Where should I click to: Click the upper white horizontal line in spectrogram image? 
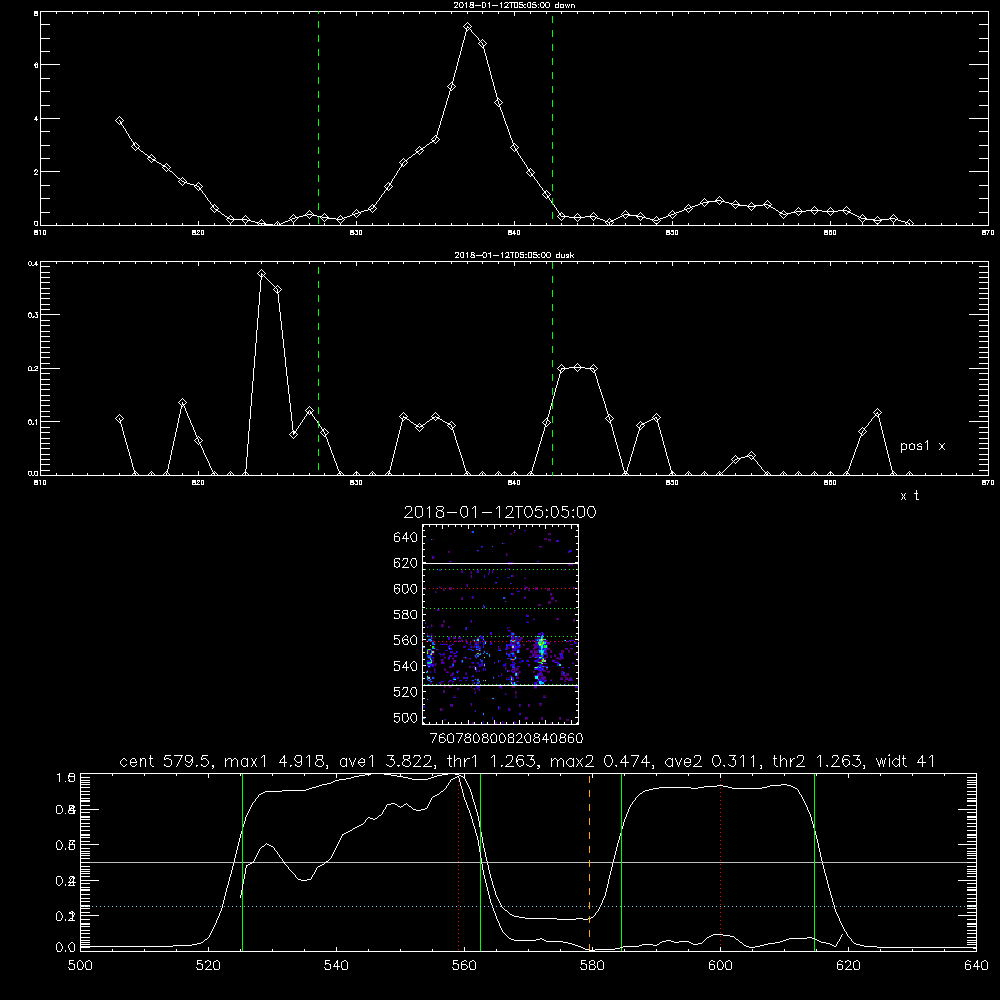[500, 563]
